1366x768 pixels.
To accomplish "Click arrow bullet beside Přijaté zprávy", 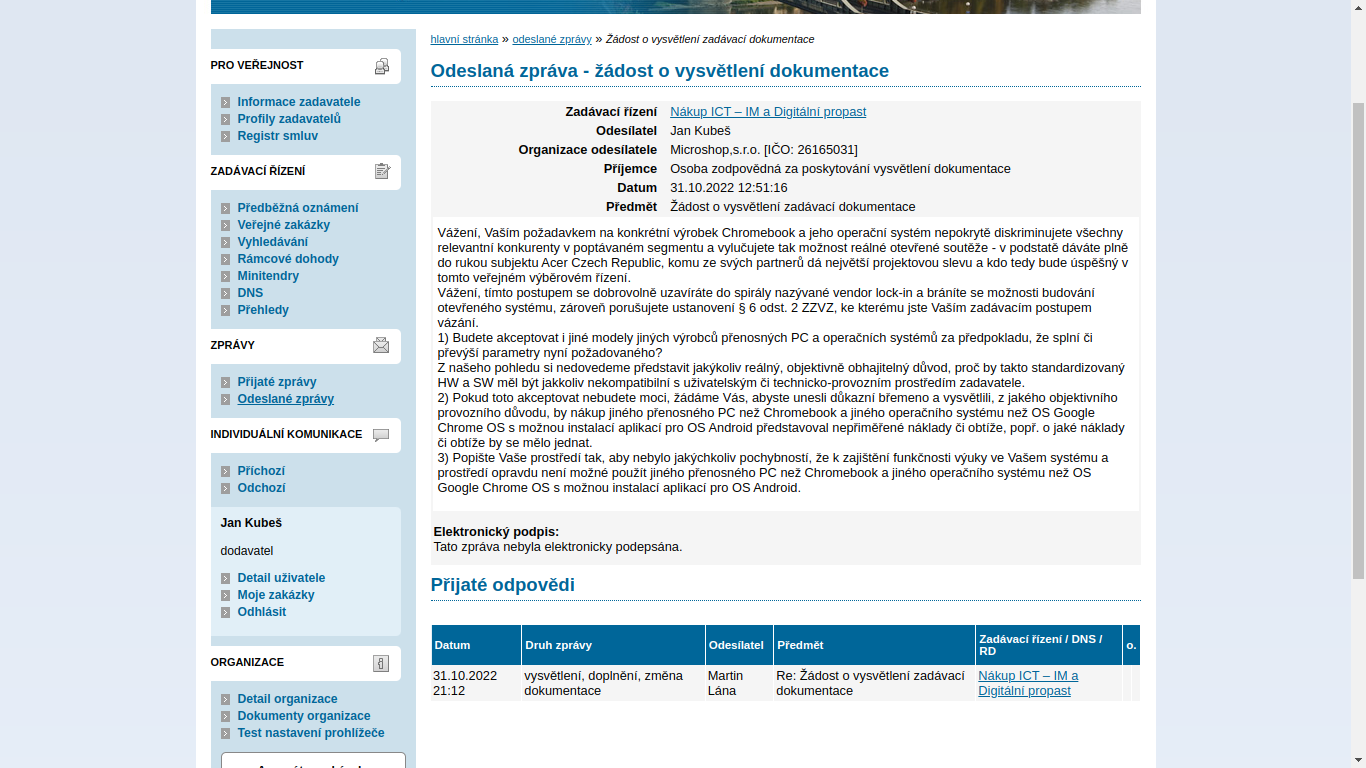I will (226, 383).
